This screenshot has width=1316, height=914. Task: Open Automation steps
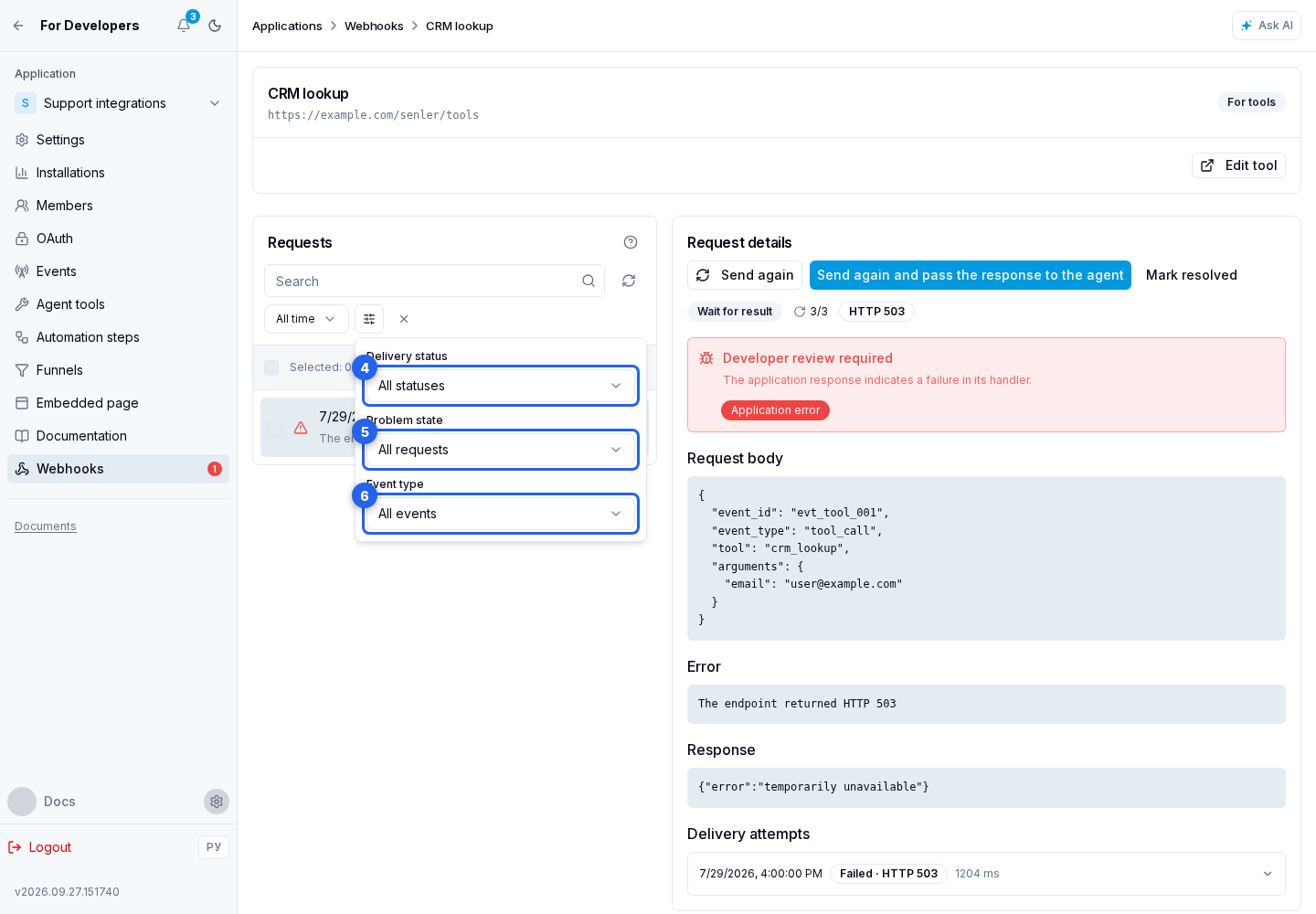118,337
